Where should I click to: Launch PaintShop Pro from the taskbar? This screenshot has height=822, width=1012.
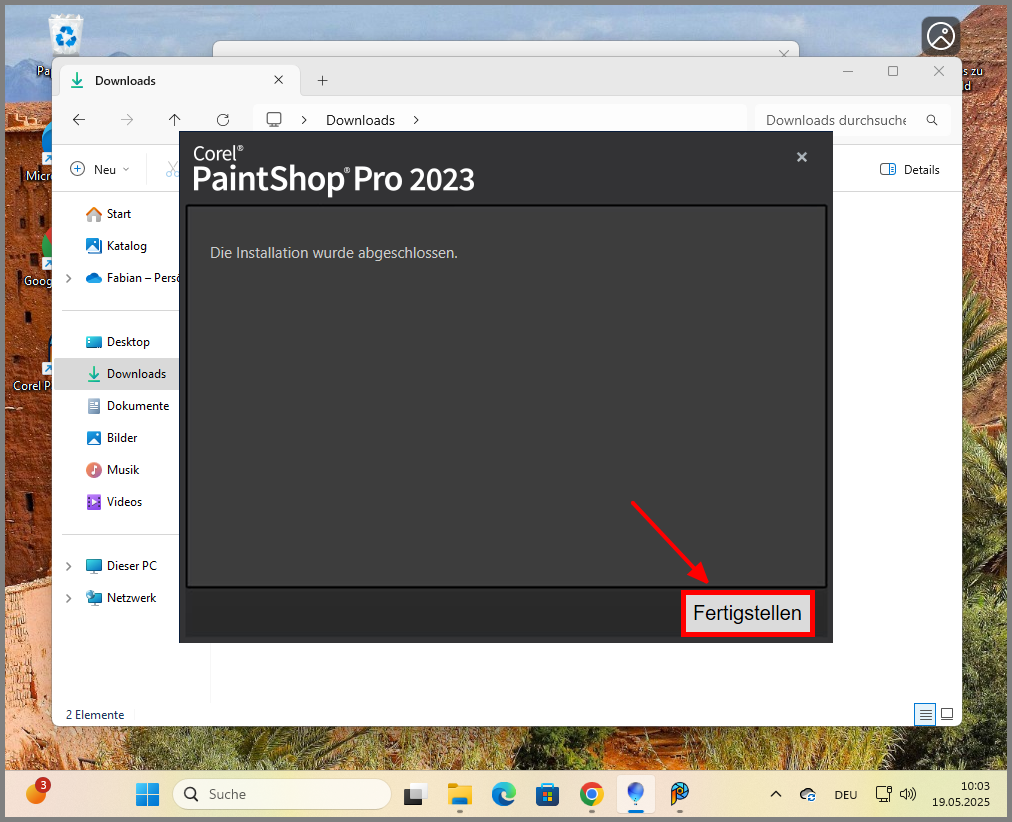[x=679, y=794]
